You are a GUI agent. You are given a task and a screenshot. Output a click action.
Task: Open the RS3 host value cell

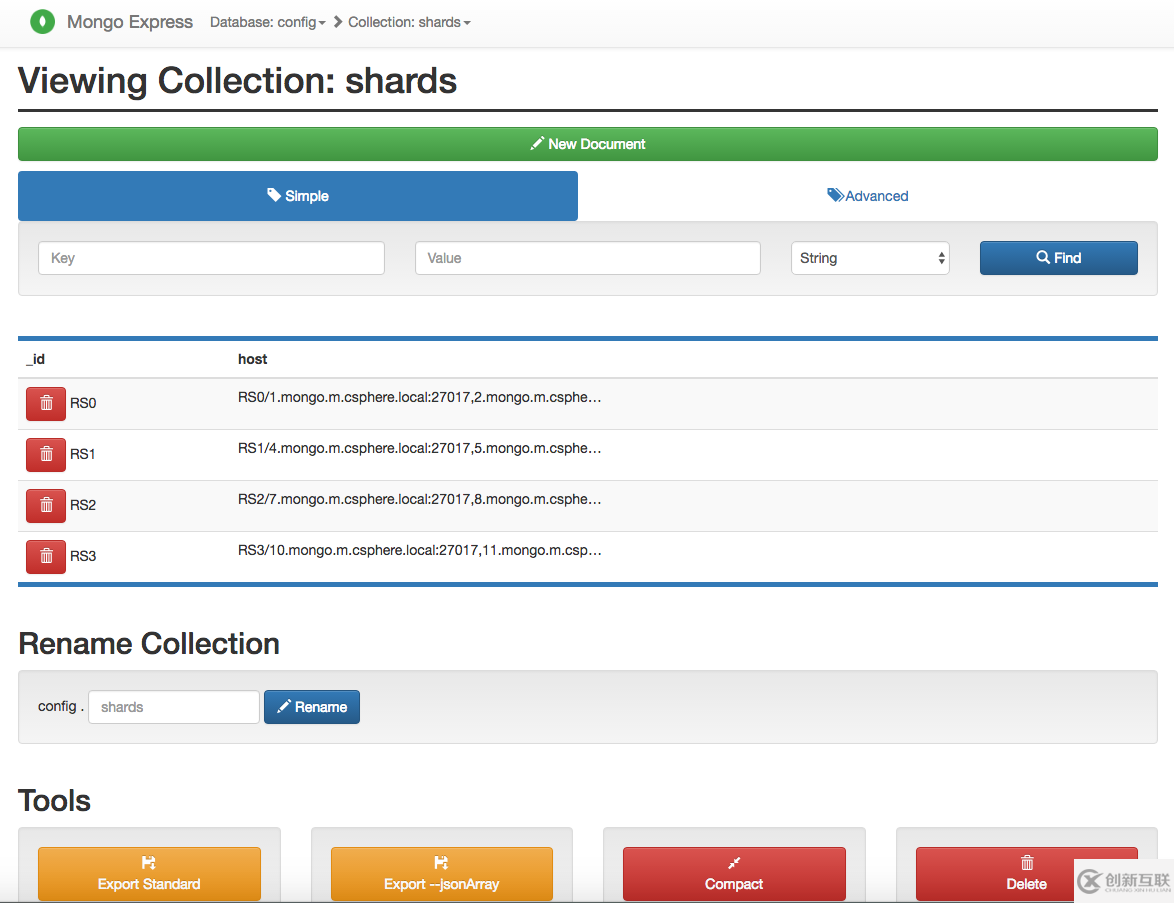[419, 550]
